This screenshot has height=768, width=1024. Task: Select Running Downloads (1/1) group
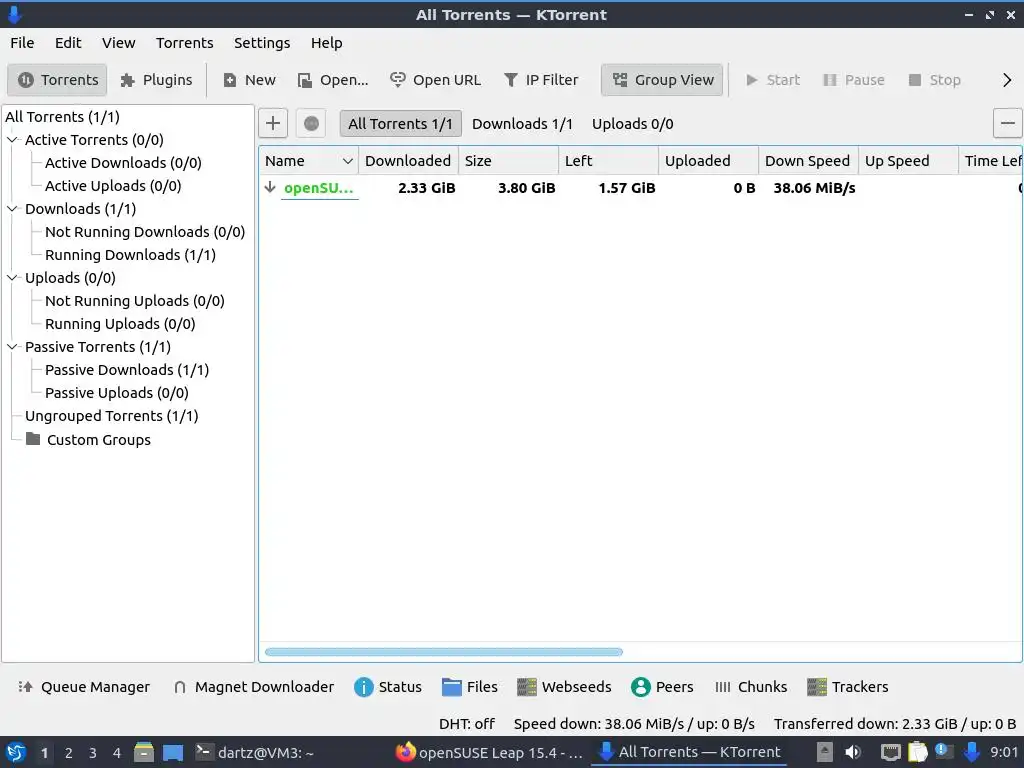click(130, 255)
